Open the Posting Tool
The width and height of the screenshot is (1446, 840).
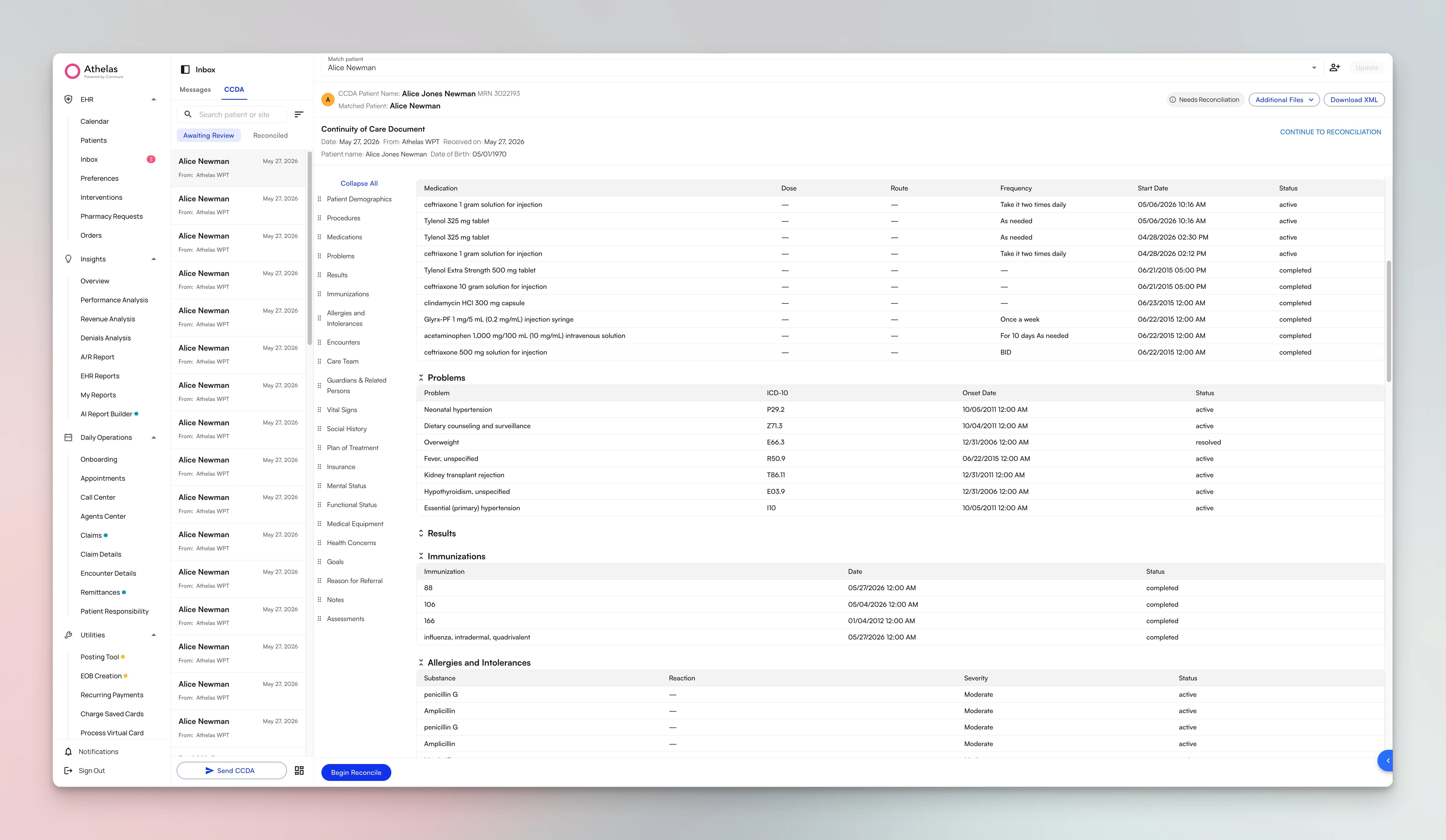tap(99, 657)
